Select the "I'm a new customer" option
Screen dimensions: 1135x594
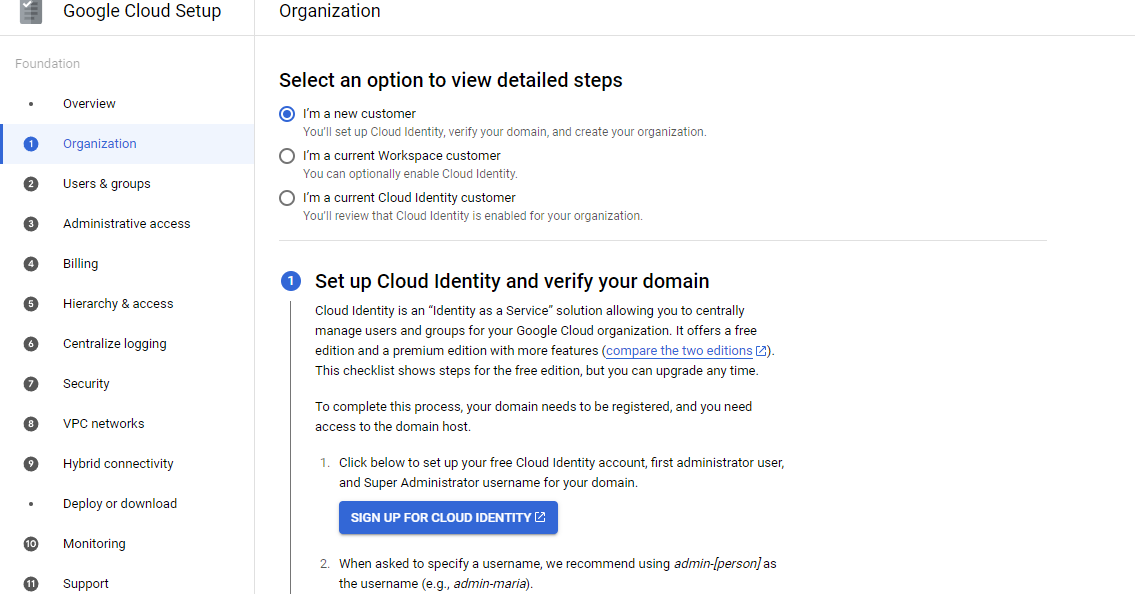[x=287, y=114]
